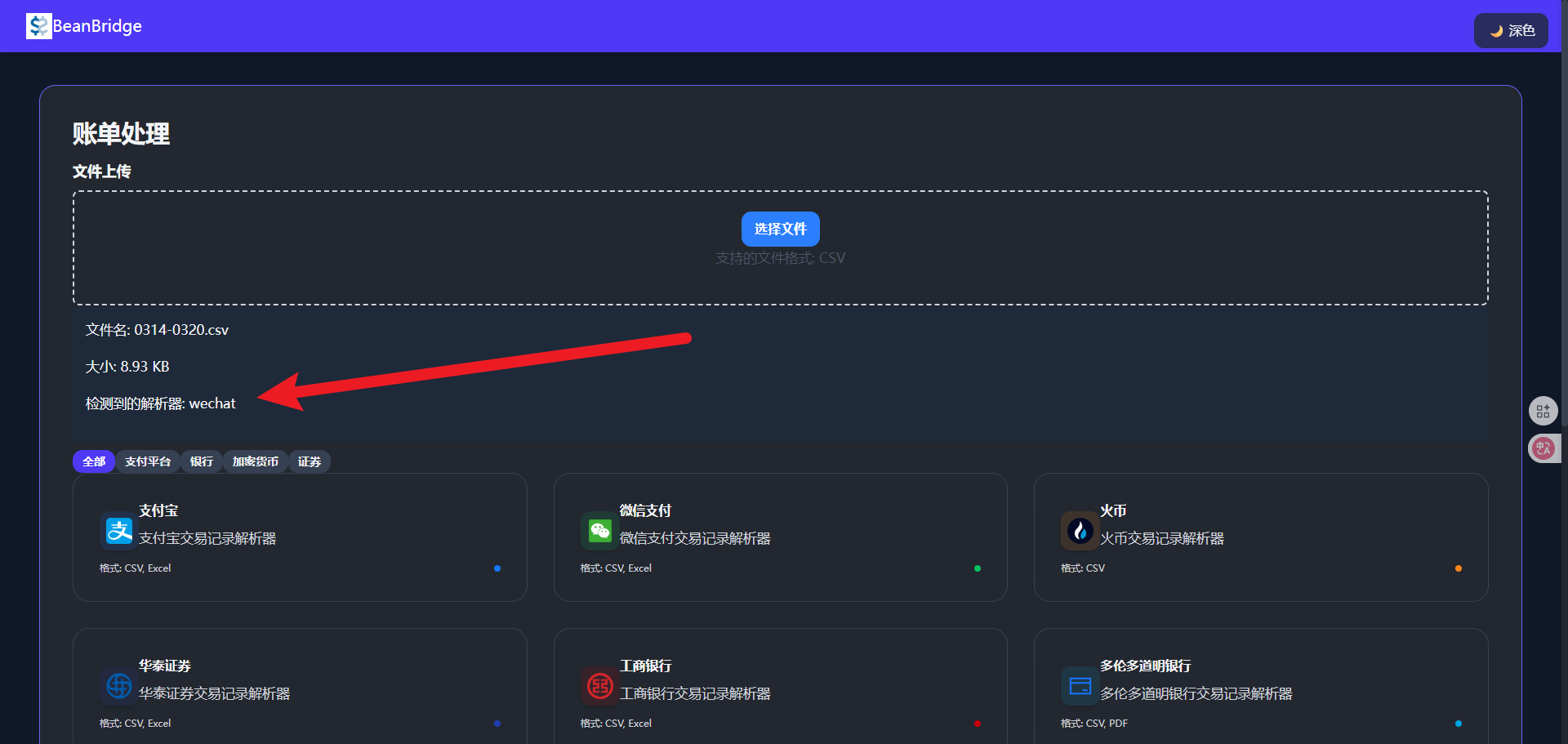The width and height of the screenshot is (1568, 744).
Task: Click 格式: CSV, PDF on 多伦多道明银行 card
Action: pyautogui.click(x=1094, y=724)
